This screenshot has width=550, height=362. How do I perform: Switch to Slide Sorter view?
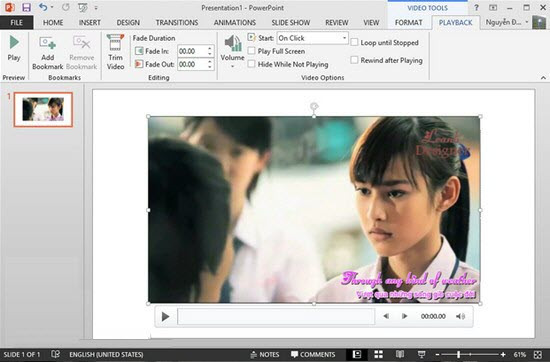[x=378, y=354]
